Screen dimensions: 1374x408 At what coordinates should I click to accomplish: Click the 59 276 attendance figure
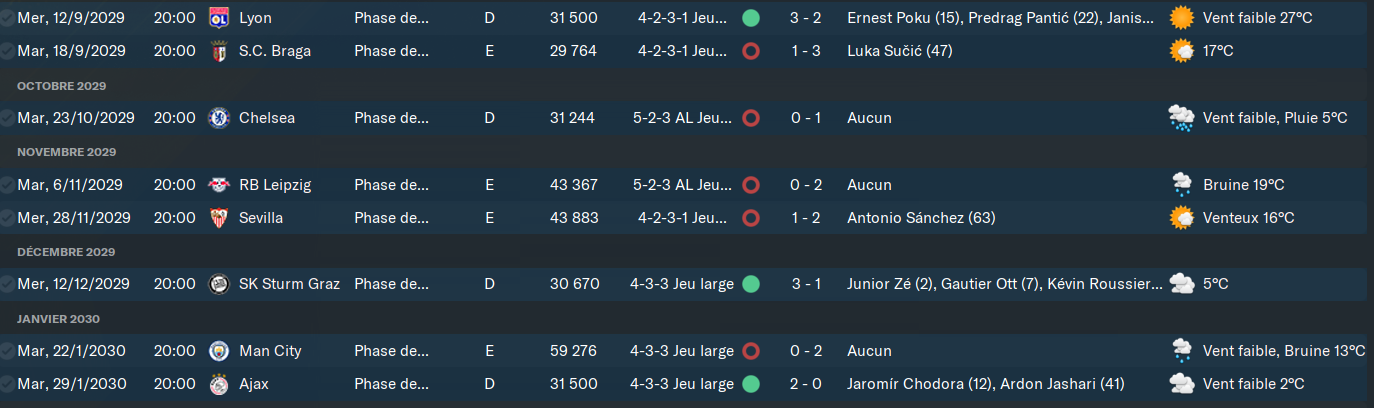573,351
